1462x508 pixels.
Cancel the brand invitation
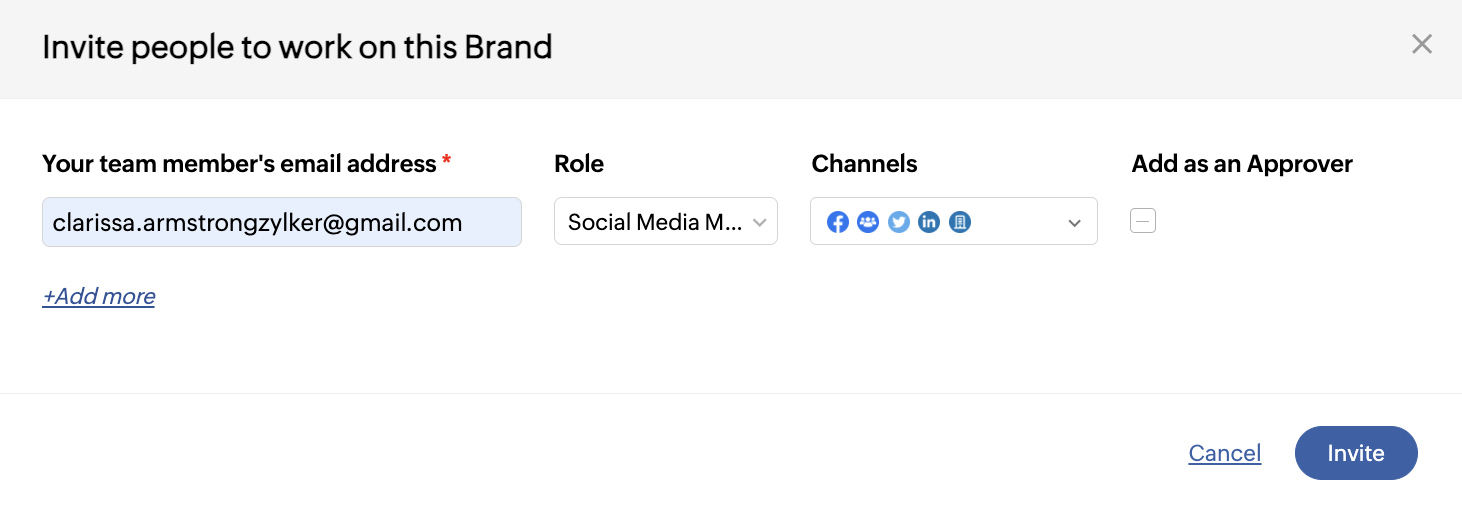click(1225, 453)
